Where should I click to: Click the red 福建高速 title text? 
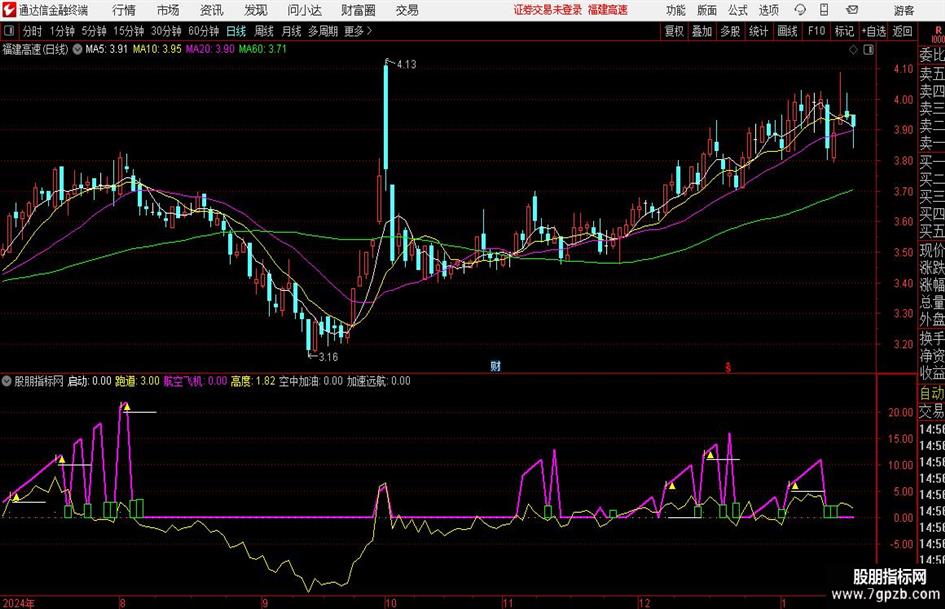coord(608,10)
